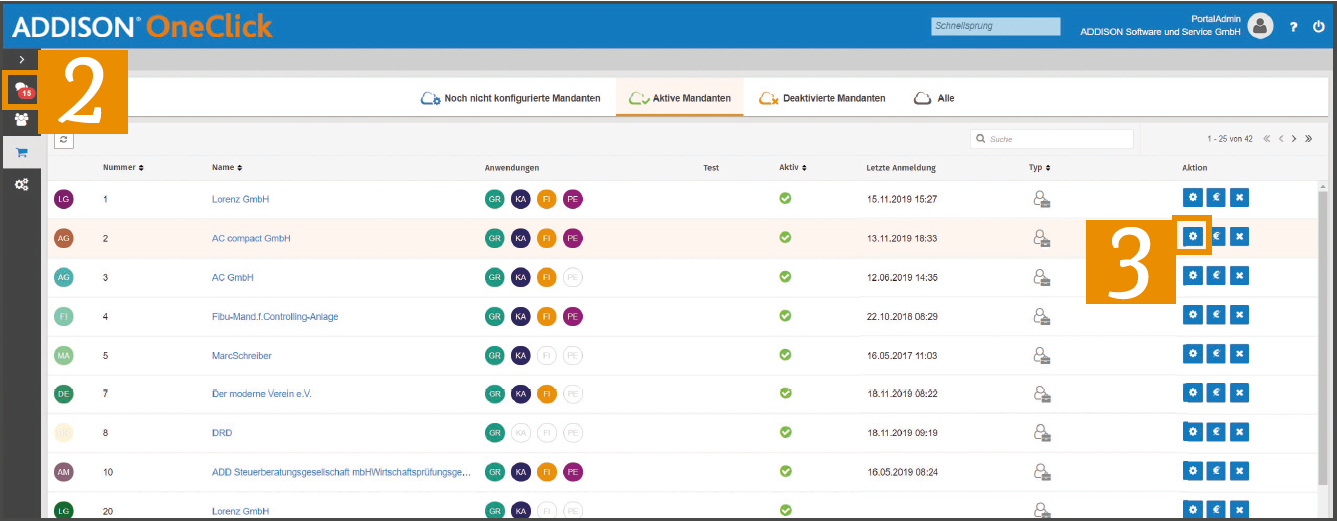Go to the first page of results

[1267, 139]
